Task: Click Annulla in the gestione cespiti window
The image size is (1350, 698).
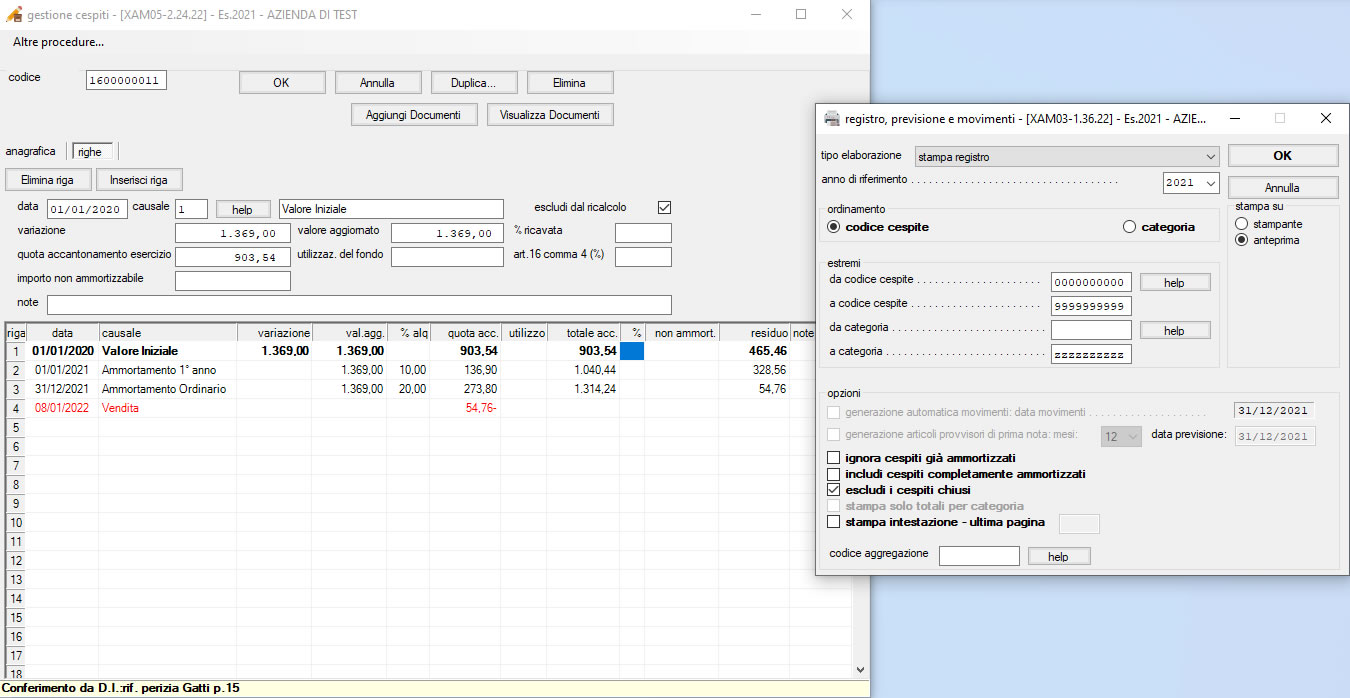Action: coord(377,83)
